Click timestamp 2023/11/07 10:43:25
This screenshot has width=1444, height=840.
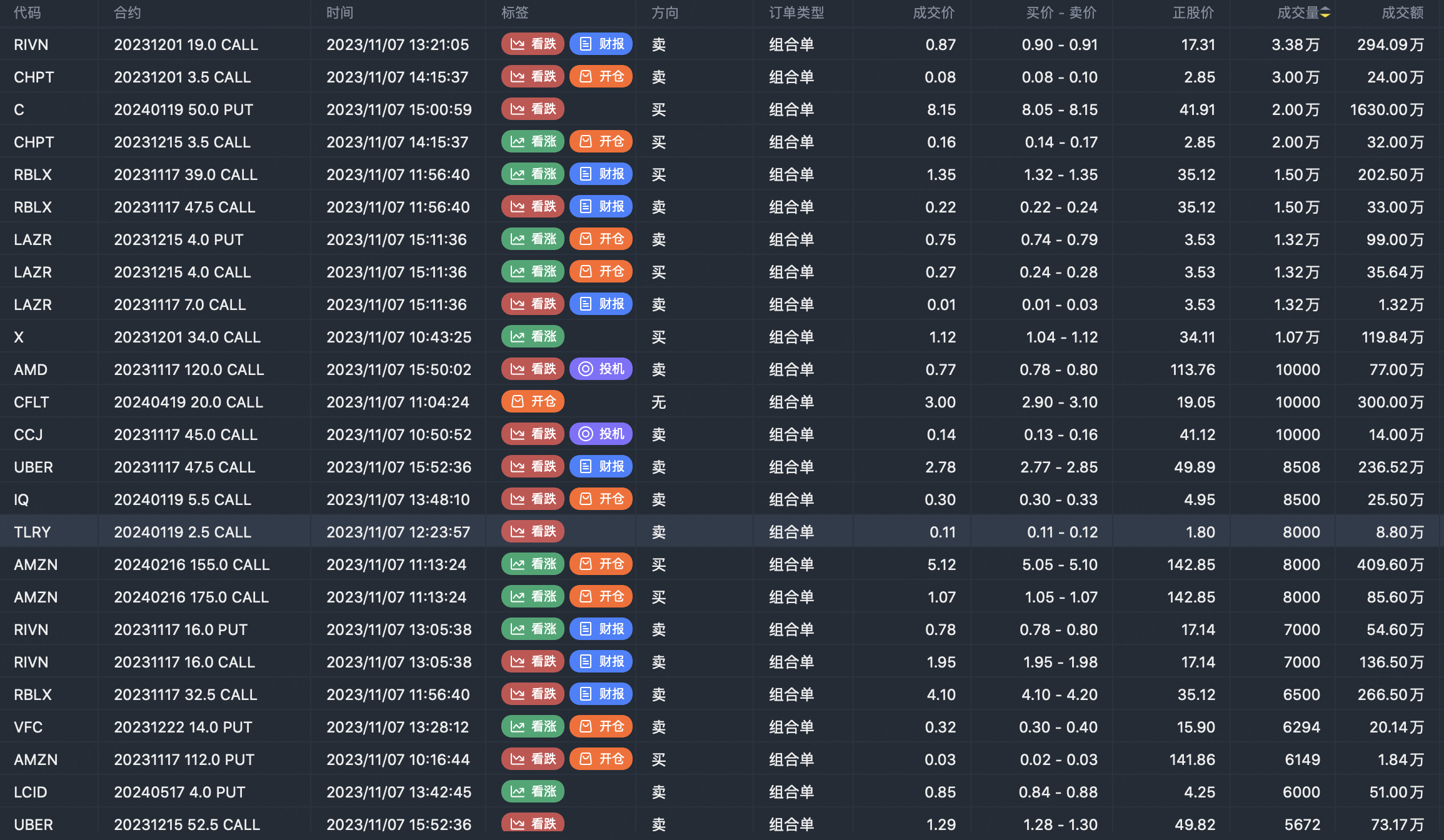[399, 337]
